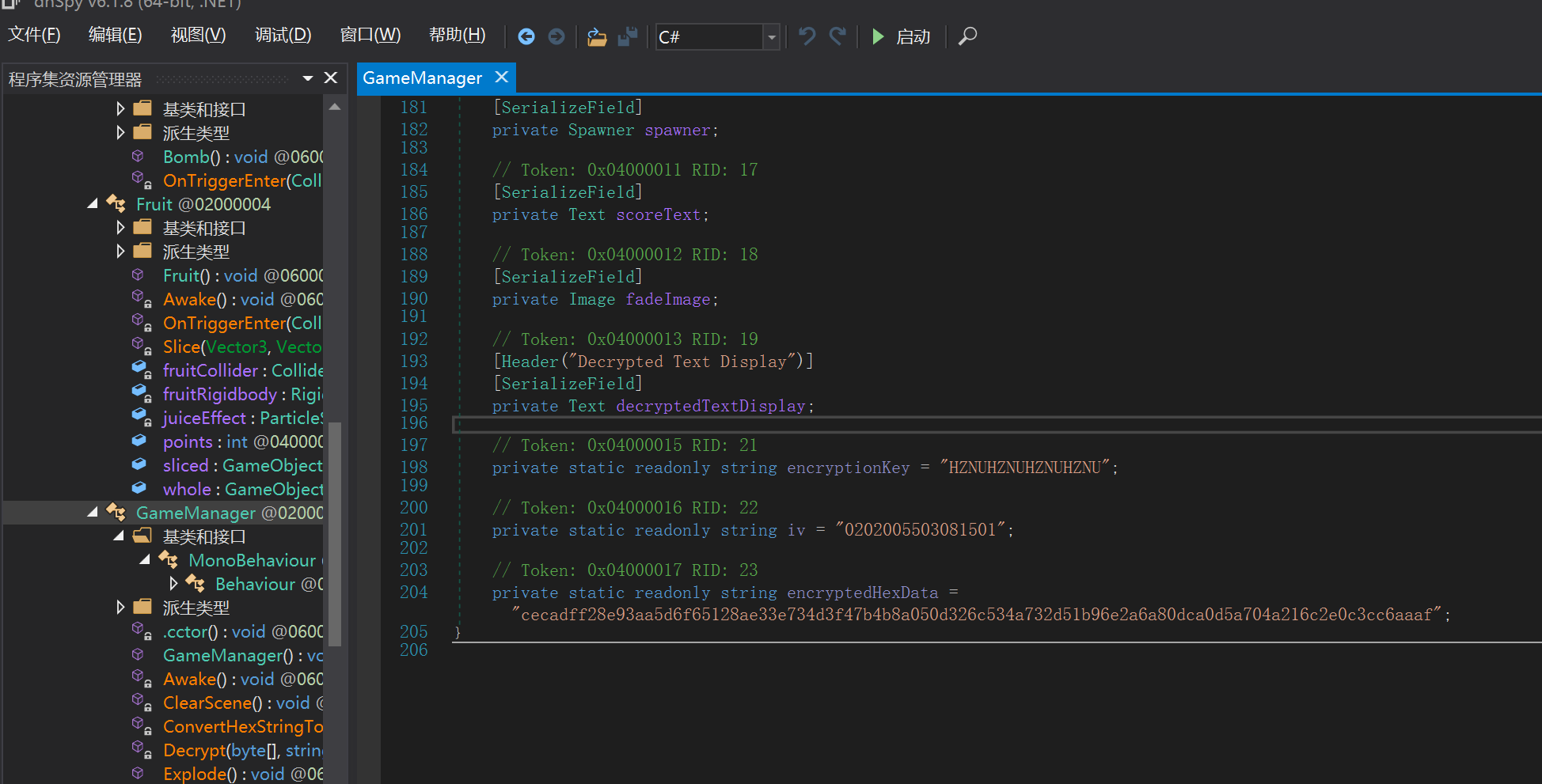This screenshot has width=1542, height=784.
Task: Open assembly explorer panel options dropdown arrow
Action: (x=308, y=78)
